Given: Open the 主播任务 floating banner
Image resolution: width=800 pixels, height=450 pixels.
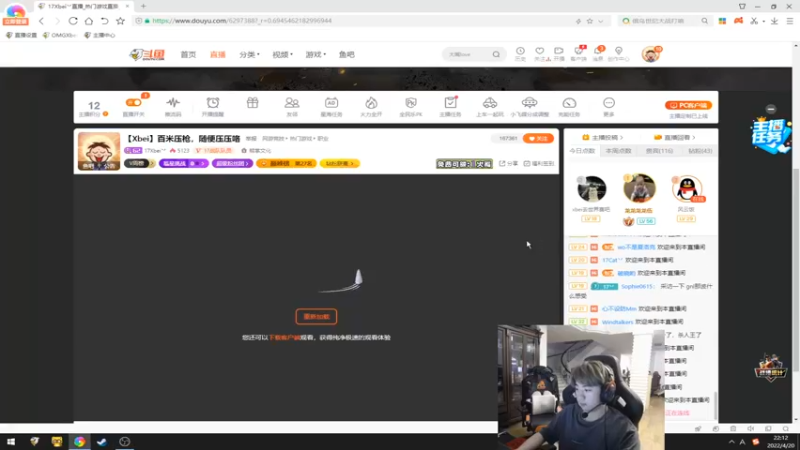Looking at the screenshot, I should coord(770,135).
